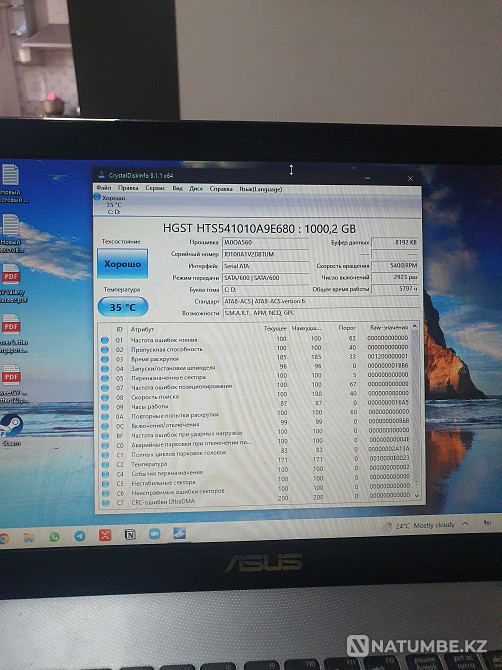Open weather widget 24°C Mostly cloudy

pos(419,526)
